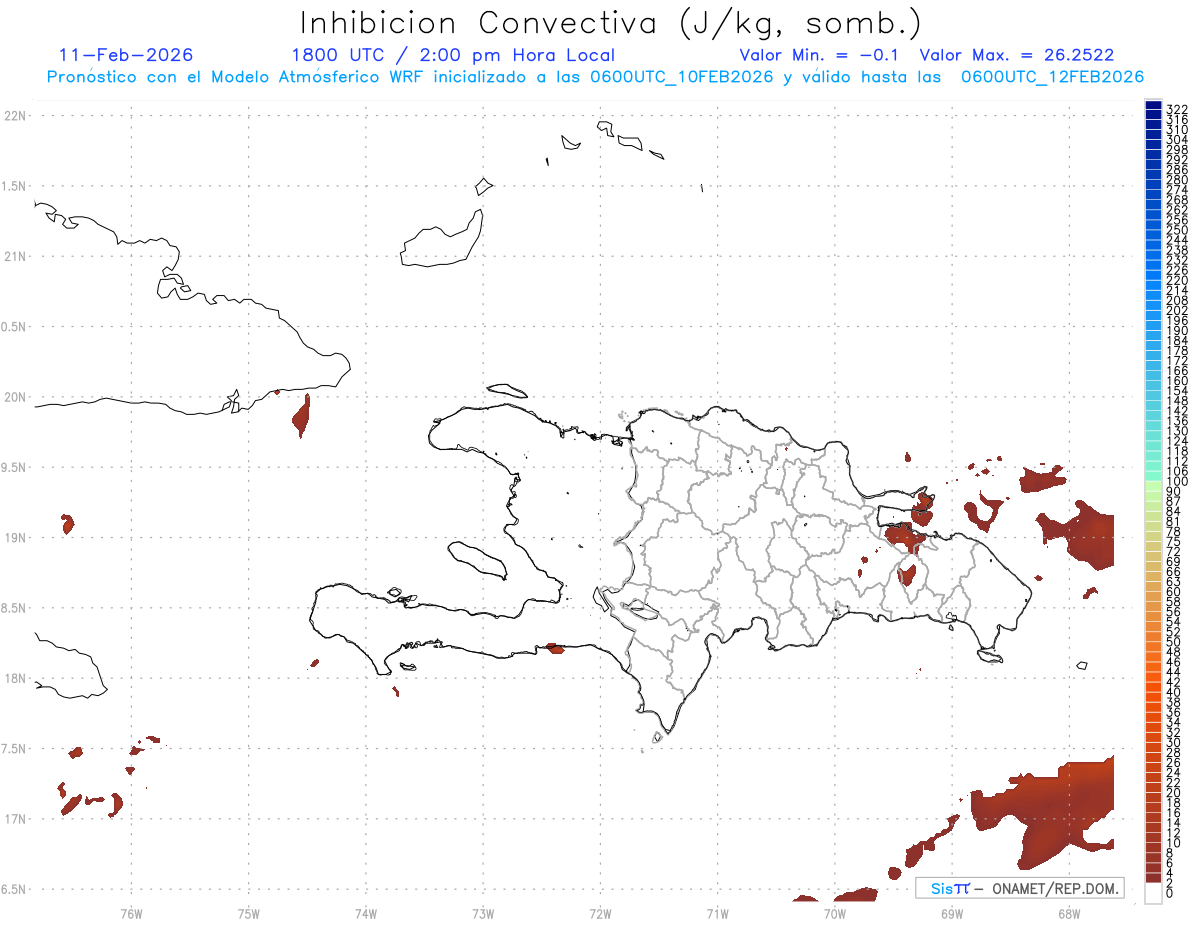Click the 'Valor Min. = -0.1' readout
The width and height of the screenshot is (1200, 927).
[x=821, y=55]
